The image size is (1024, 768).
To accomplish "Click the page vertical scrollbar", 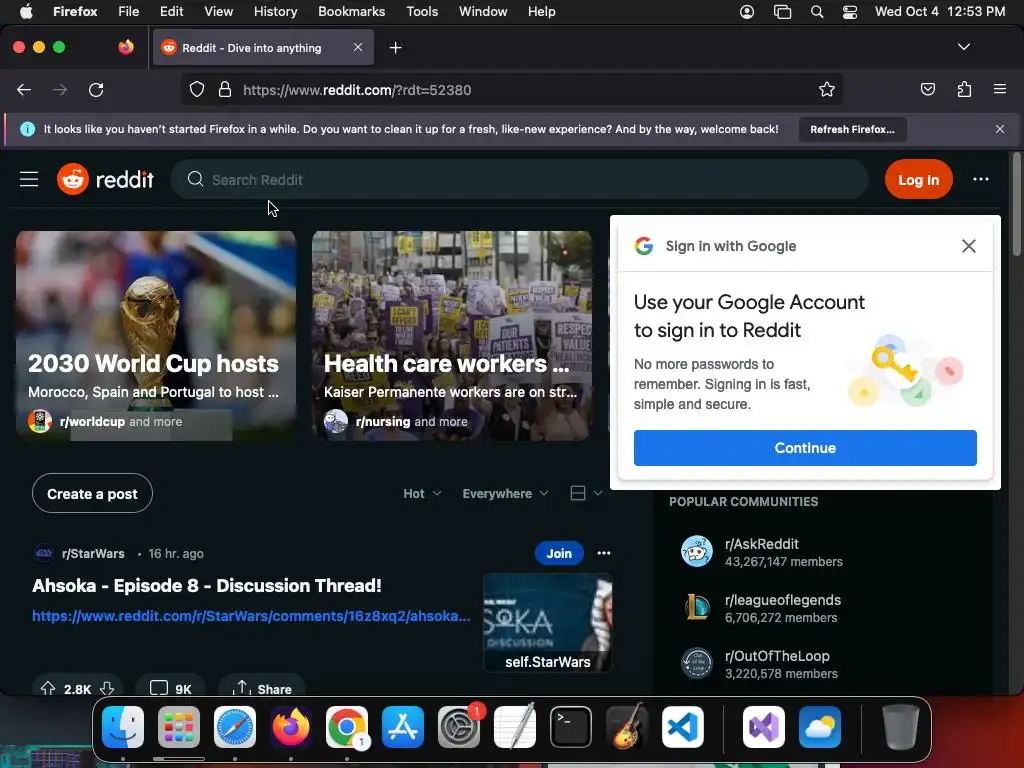I will 1016,204.
